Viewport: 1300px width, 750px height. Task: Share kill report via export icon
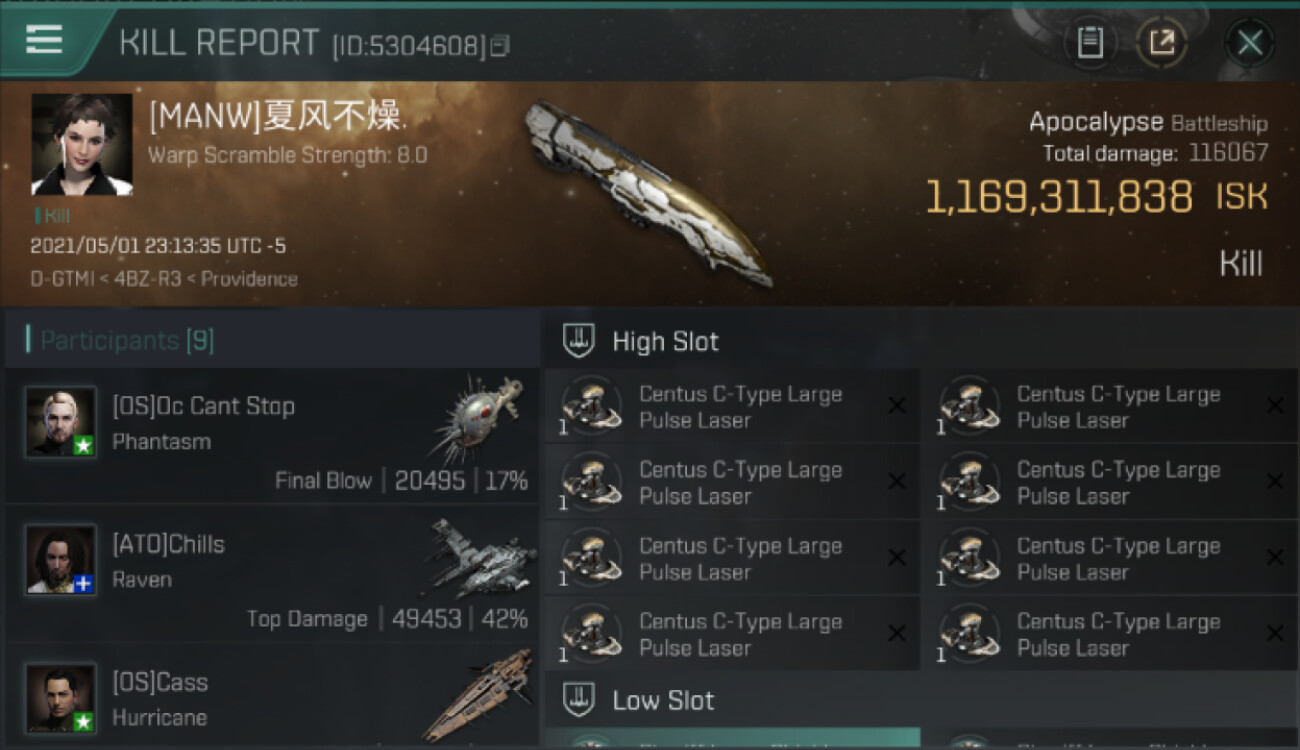[x=1162, y=42]
